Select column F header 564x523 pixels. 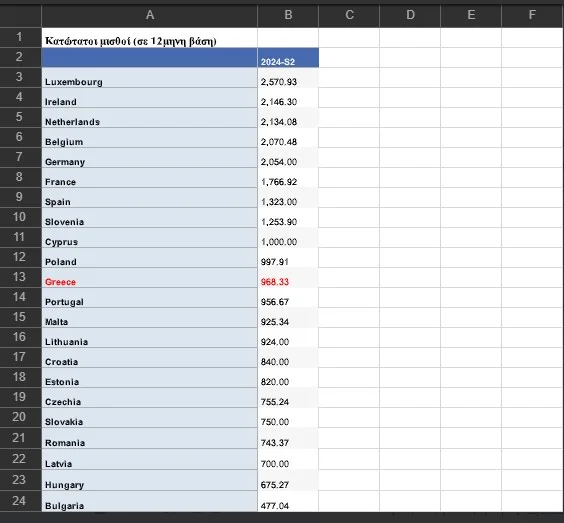[x=532, y=15]
